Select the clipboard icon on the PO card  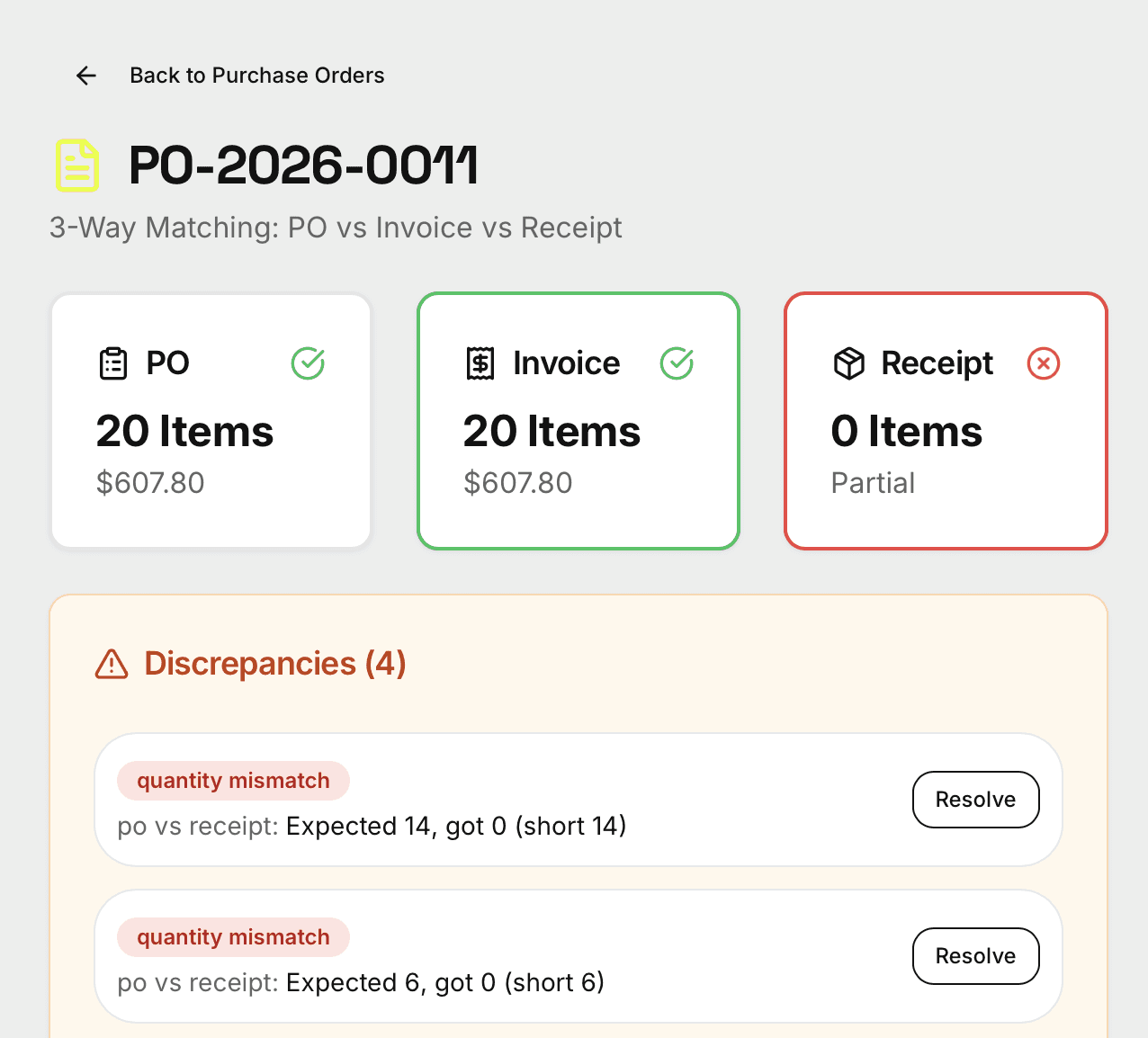point(112,363)
